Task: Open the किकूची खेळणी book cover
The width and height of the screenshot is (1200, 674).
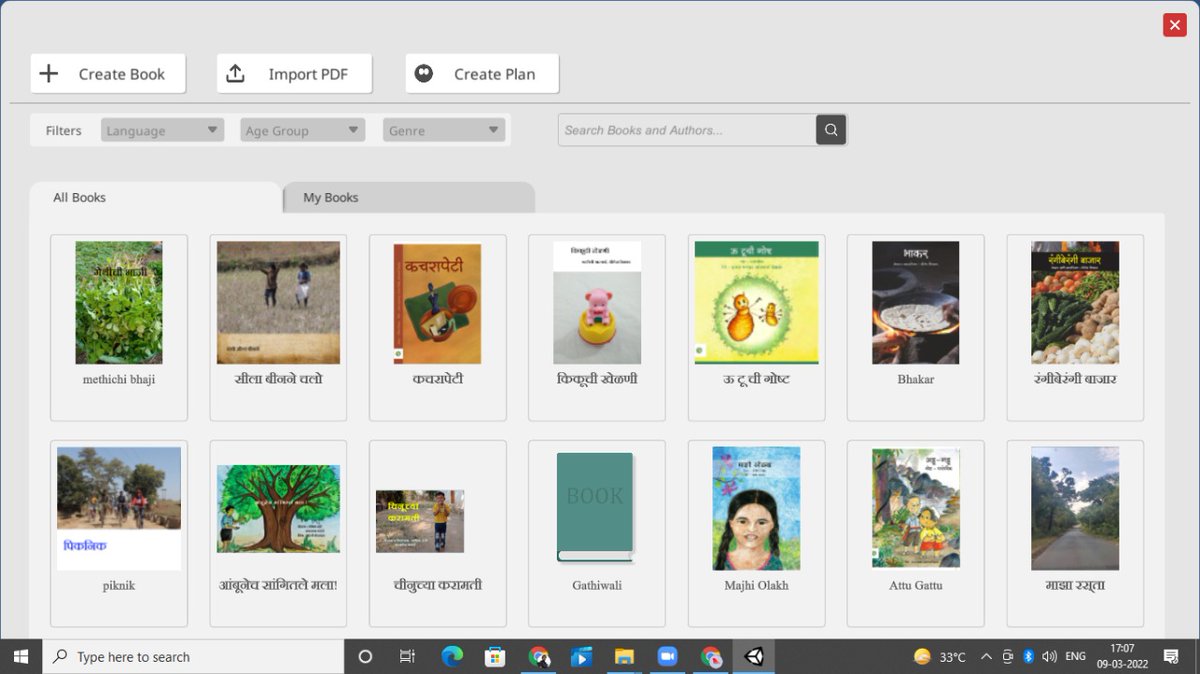Action: click(597, 302)
